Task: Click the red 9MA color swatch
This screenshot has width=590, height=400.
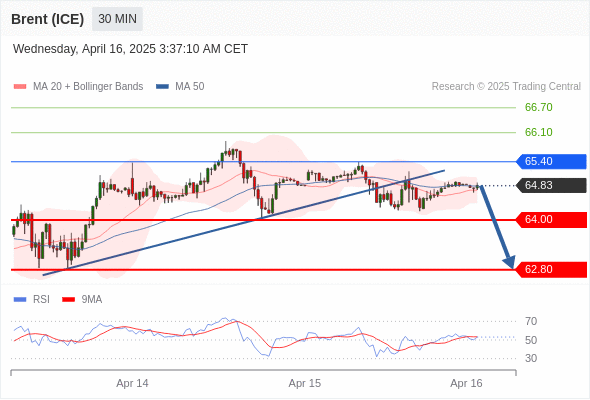Action: [68, 300]
